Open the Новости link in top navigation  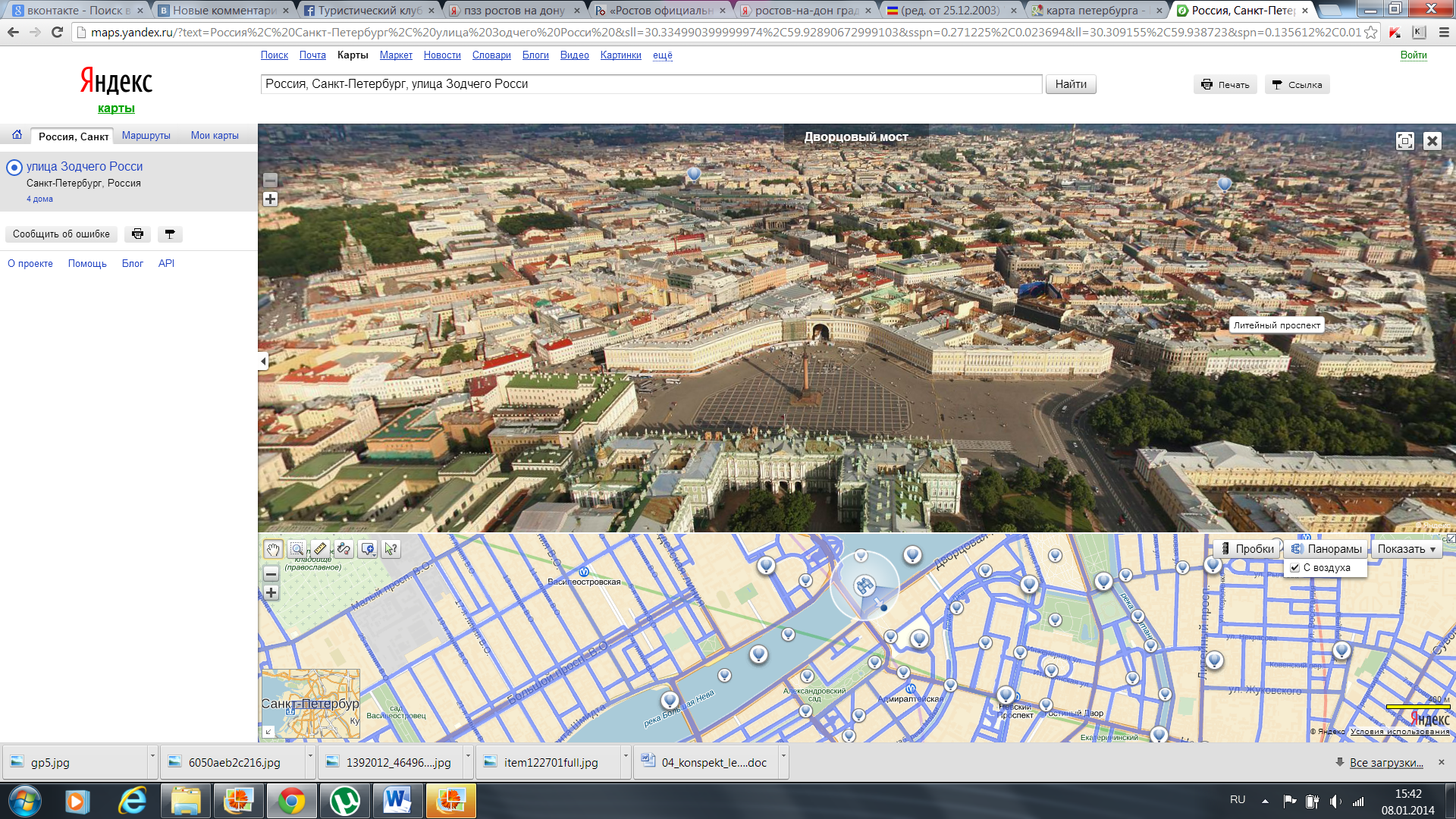(442, 55)
